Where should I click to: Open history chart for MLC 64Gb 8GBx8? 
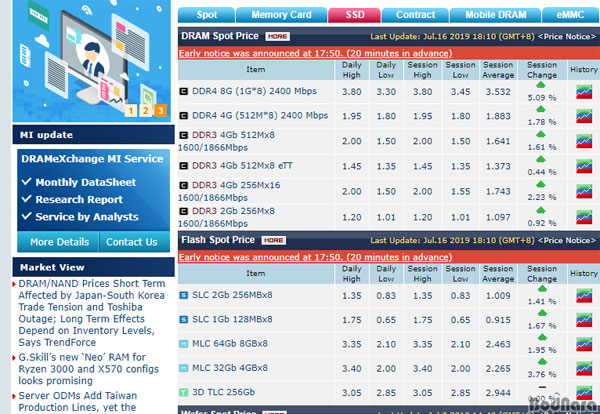(584, 344)
